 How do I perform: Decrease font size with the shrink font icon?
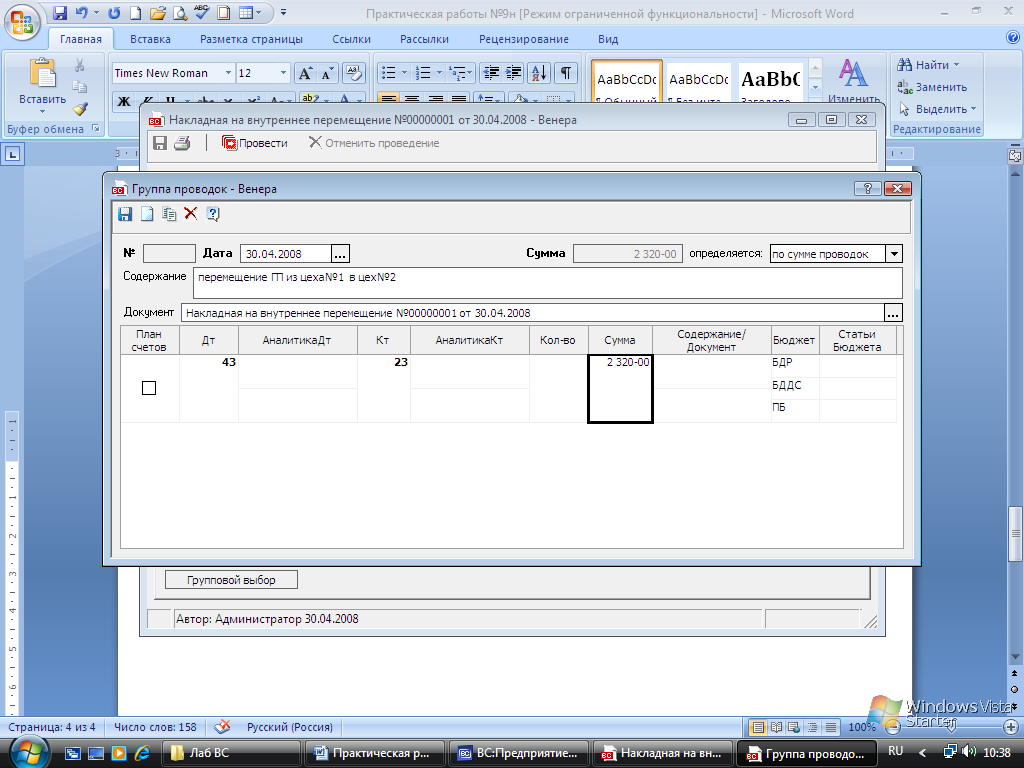(327, 73)
